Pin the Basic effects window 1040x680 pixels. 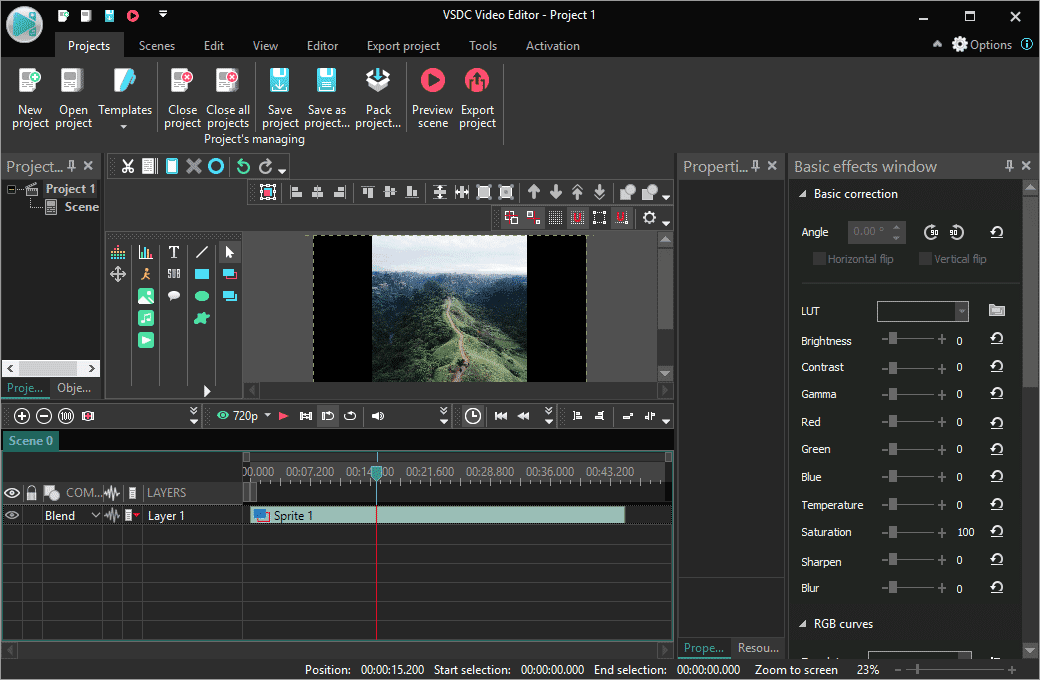[1009, 166]
